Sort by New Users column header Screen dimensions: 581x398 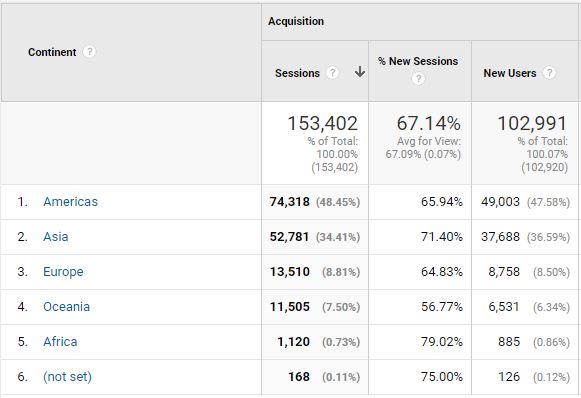tap(509, 73)
